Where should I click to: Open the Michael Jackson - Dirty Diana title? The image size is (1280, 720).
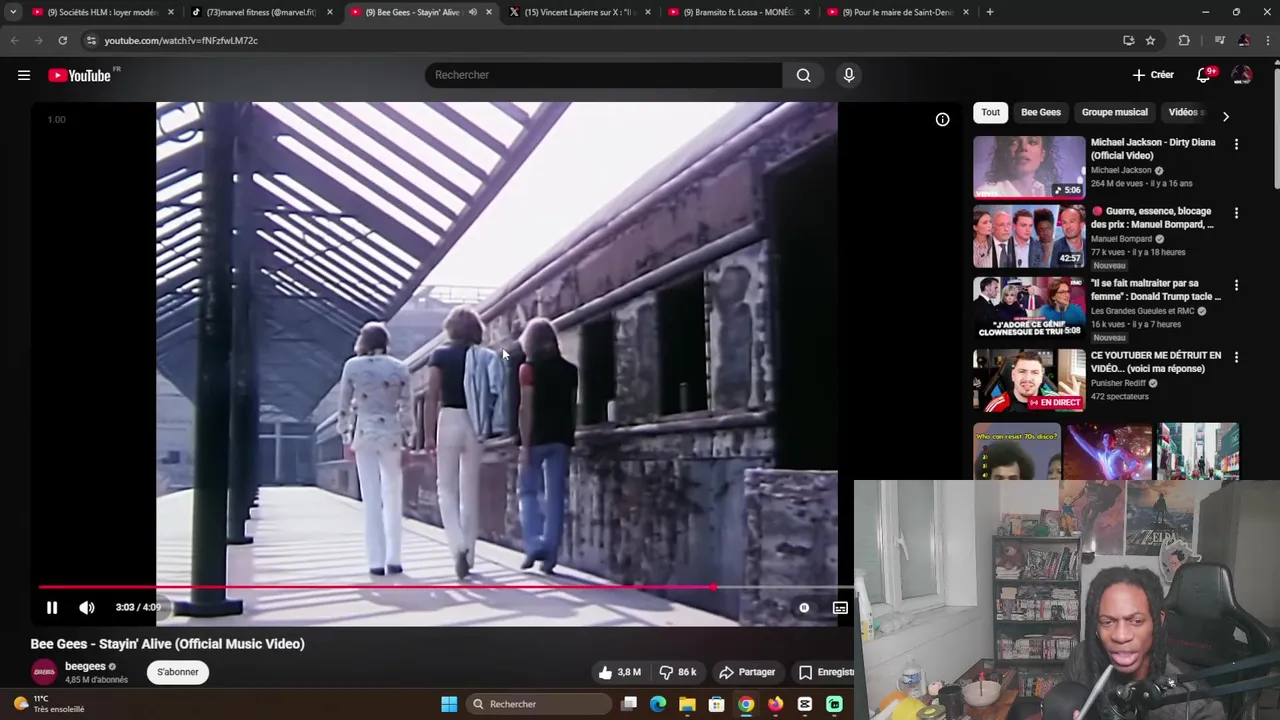point(1153,149)
